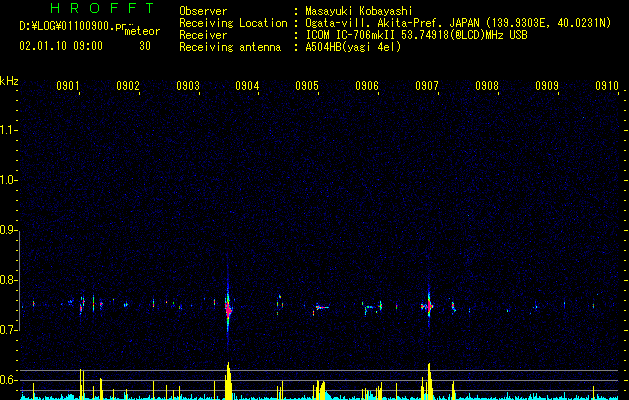Screen dimensions: 629x400
Task: Click observer name Masayuki Kobayashi
Action: click(359, 11)
